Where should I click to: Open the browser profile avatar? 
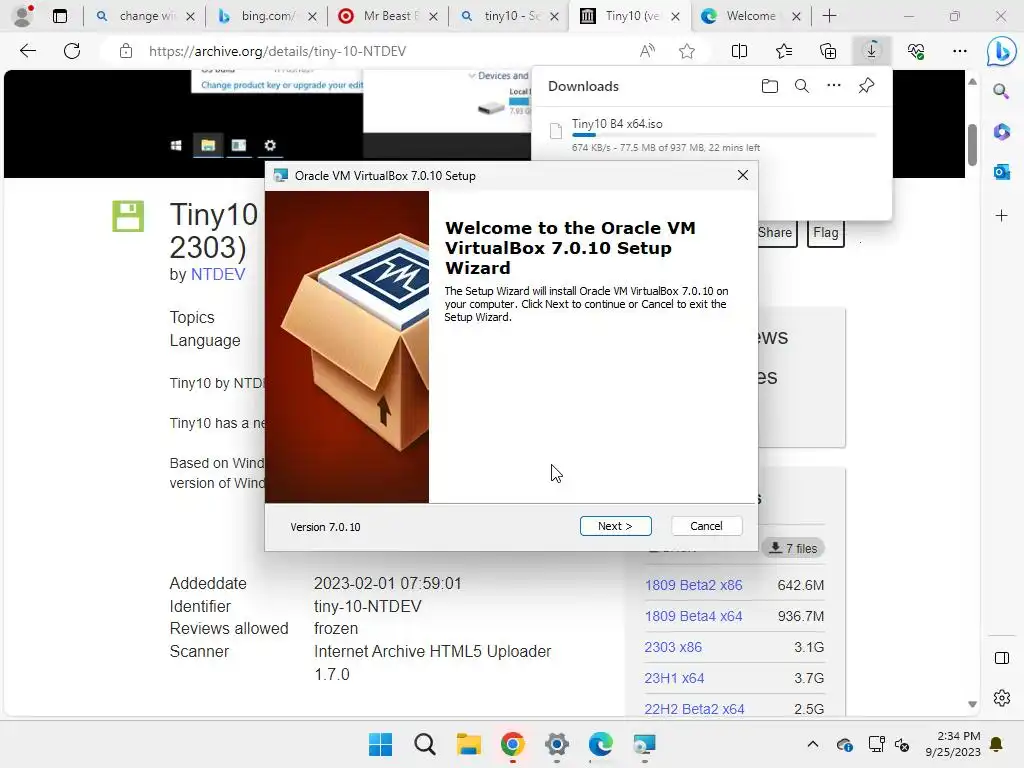pos(23,16)
